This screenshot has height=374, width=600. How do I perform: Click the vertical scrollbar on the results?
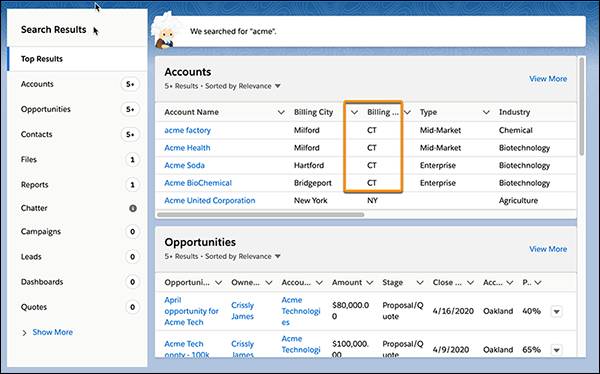tap(582, 106)
